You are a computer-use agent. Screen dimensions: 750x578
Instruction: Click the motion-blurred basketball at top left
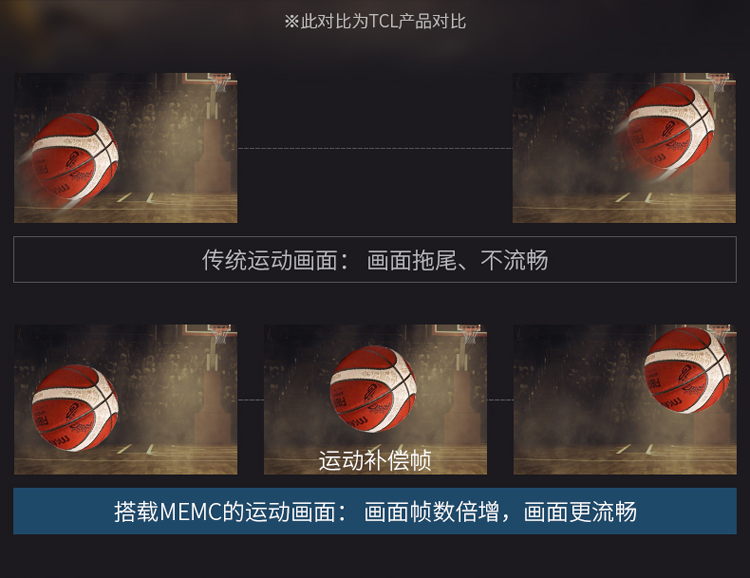pyautogui.click(x=74, y=157)
